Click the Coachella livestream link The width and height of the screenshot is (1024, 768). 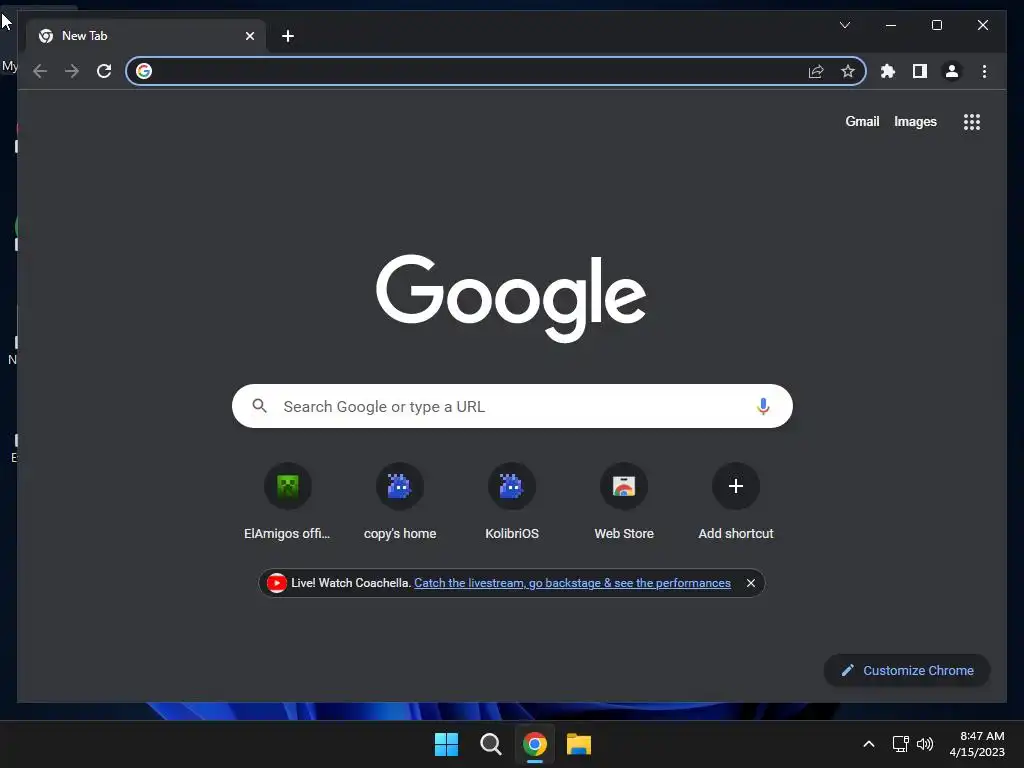pos(572,583)
